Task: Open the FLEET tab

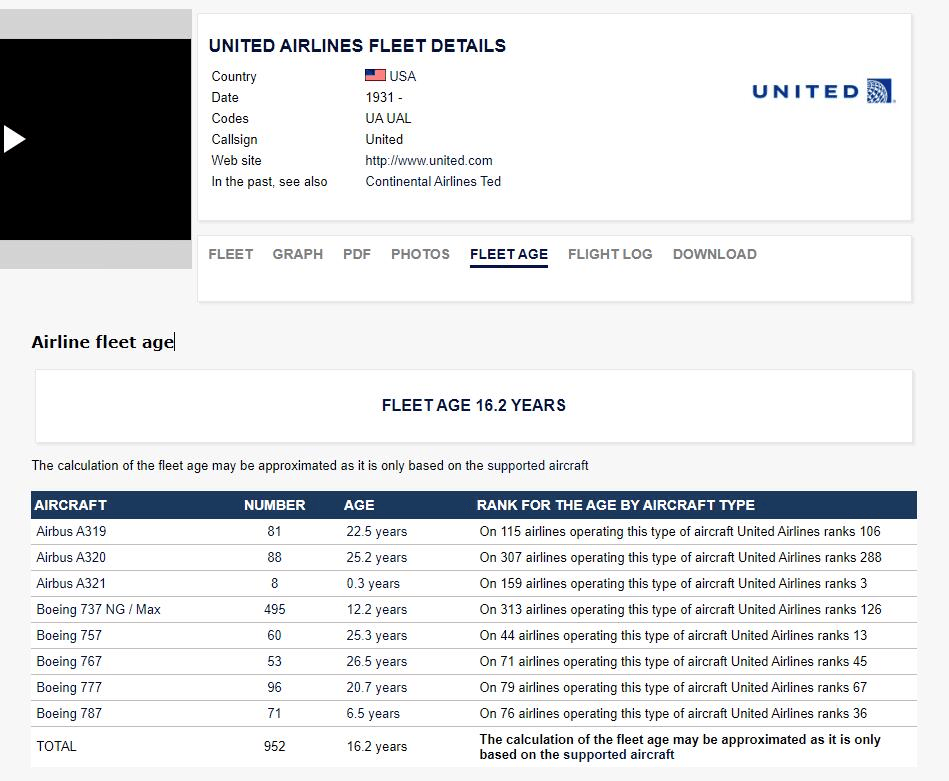Action: (231, 254)
